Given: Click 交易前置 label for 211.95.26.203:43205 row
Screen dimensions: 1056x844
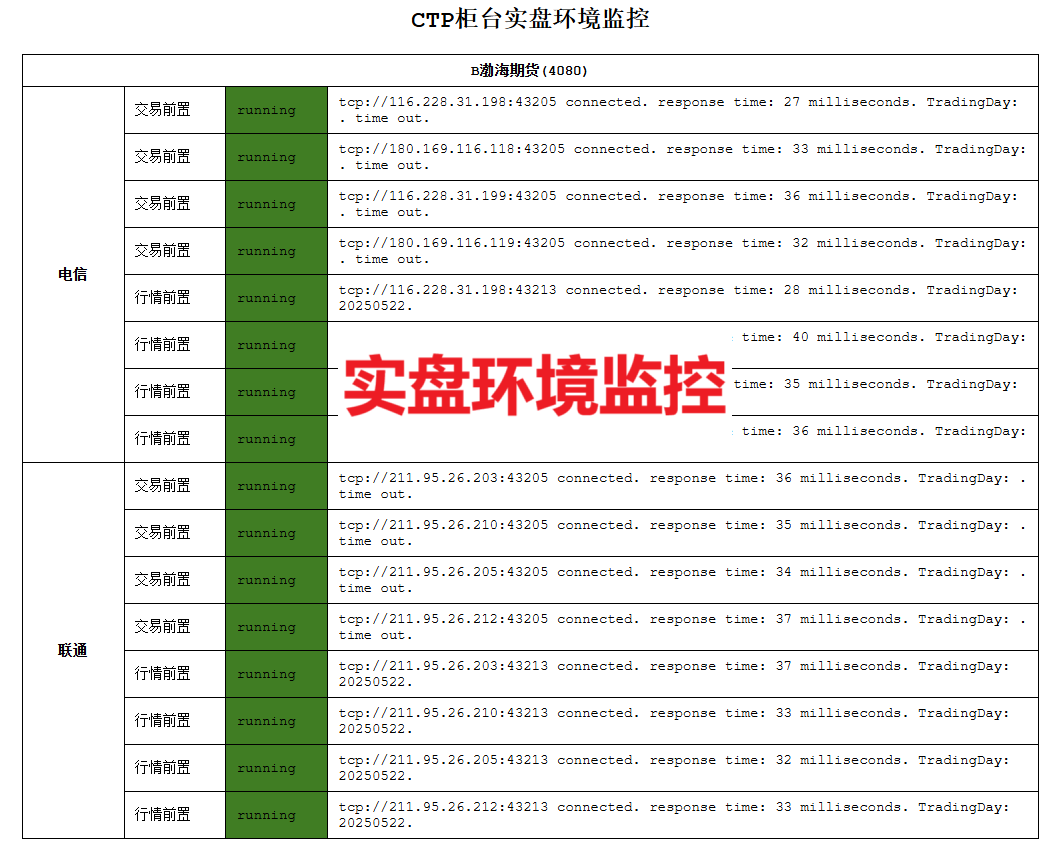Looking at the screenshot, I should pos(163,486).
